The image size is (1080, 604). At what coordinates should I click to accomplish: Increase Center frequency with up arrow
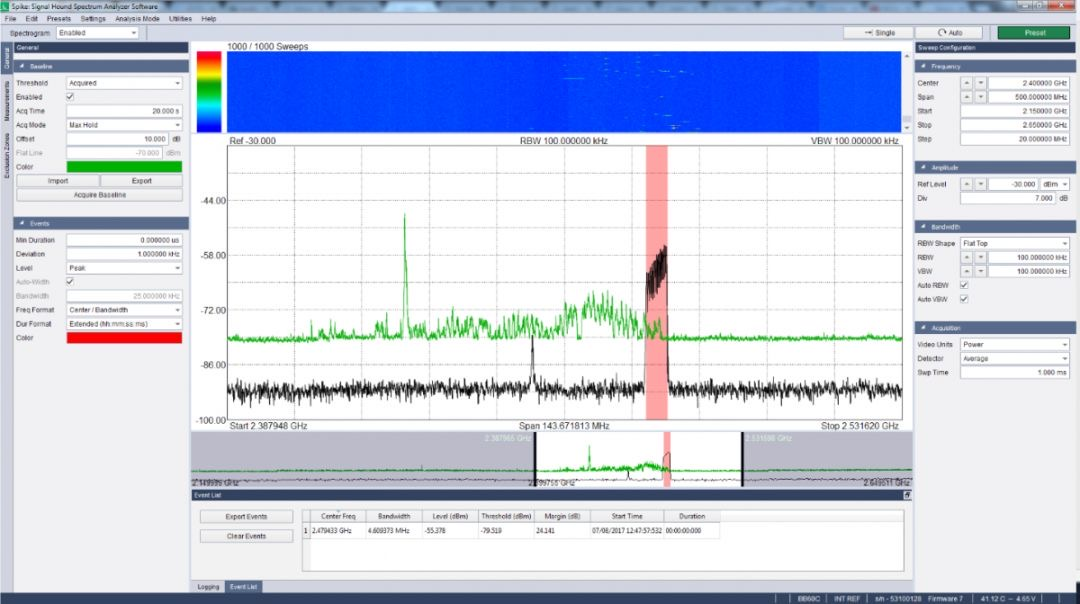pyautogui.click(x=967, y=83)
